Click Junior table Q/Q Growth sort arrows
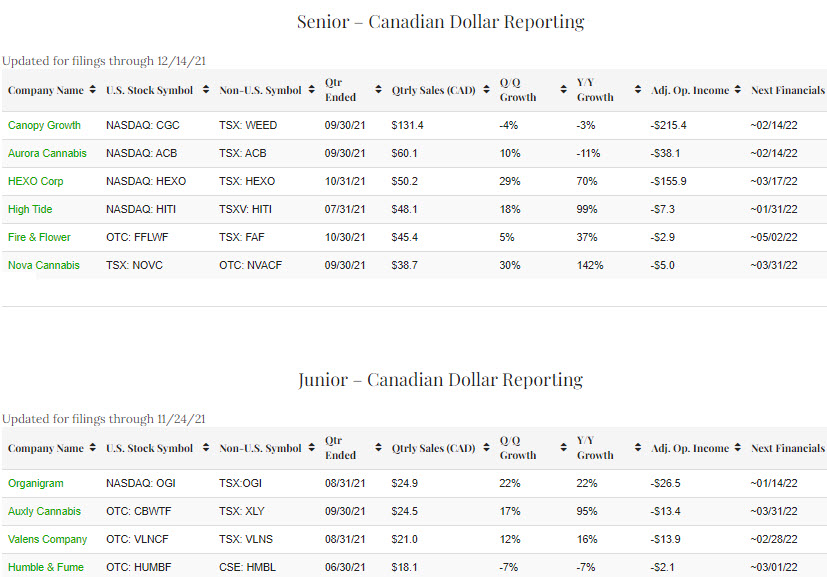 pos(562,448)
